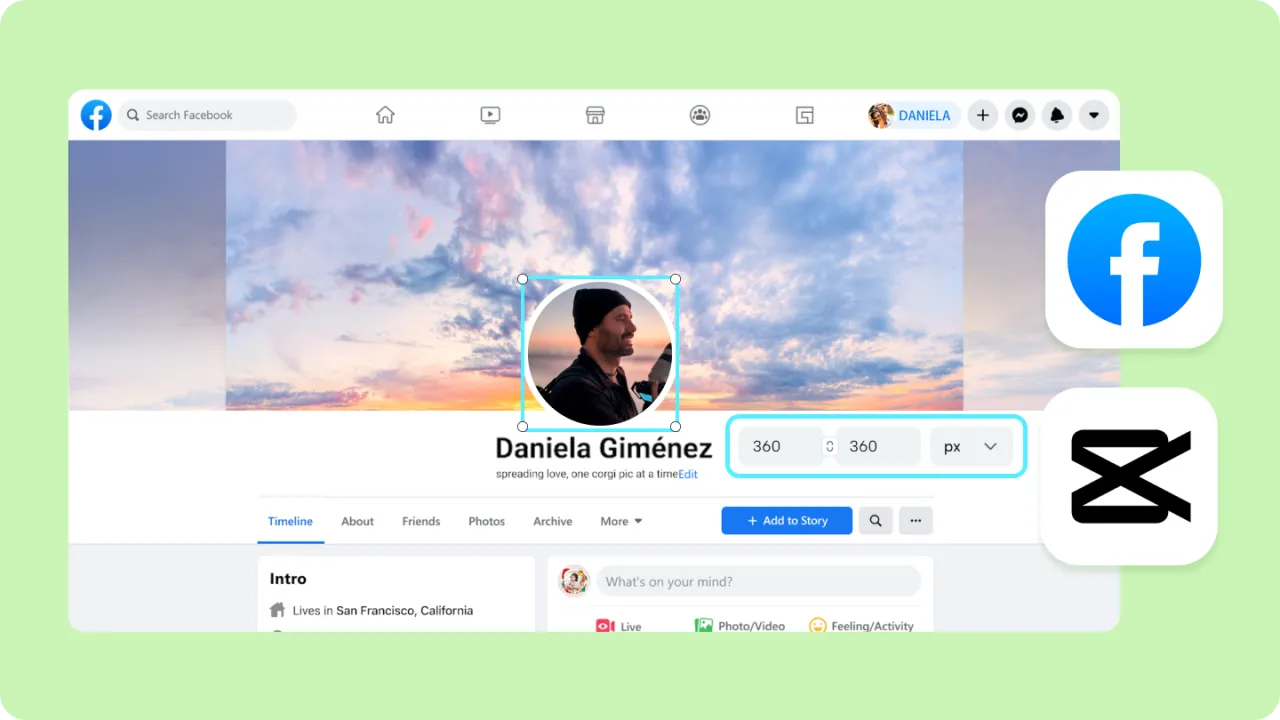Image resolution: width=1280 pixels, height=720 pixels.
Task: Click the Facebook home icon
Action: pyautogui.click(x=385, y=115)
